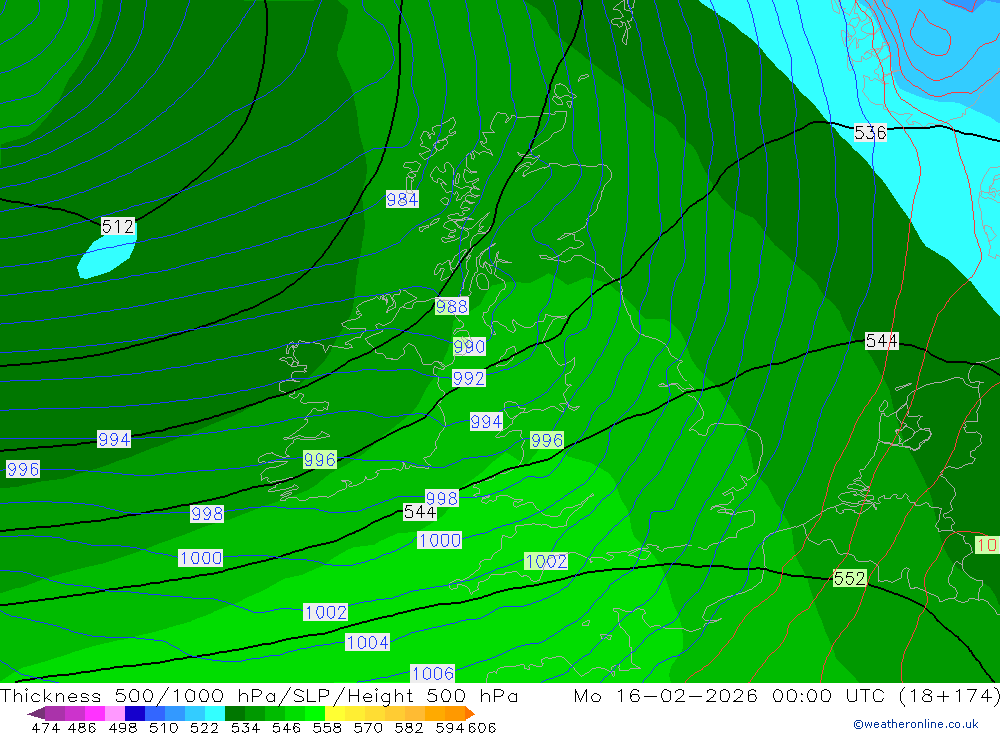Click the 988 pressure contour label

(x=452, y=306)
